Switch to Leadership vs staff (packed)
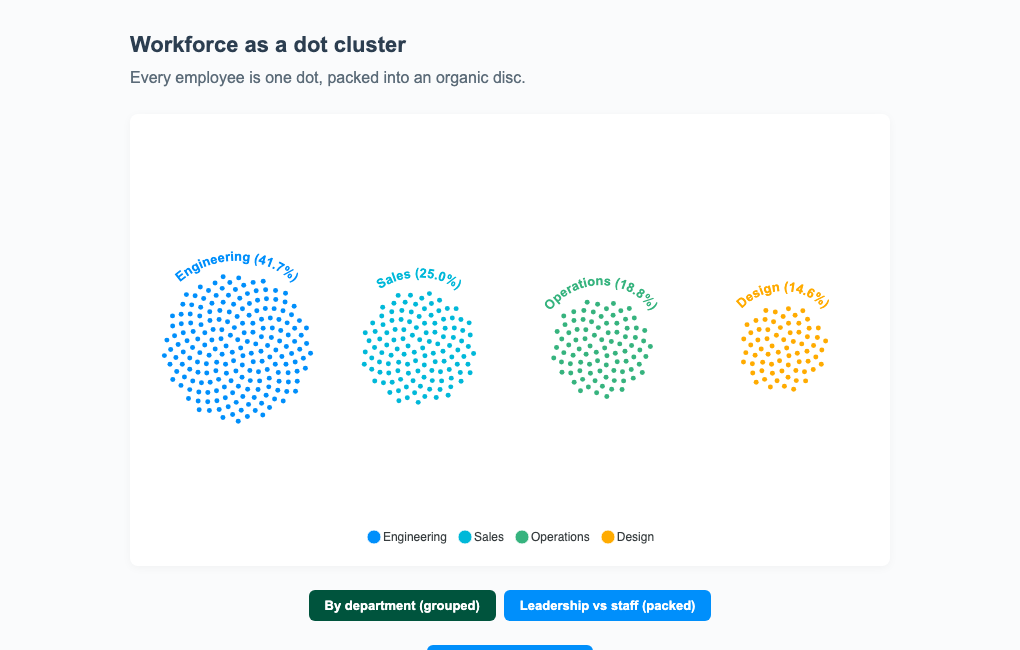The image size is (1020, 650). click(607, 606)
